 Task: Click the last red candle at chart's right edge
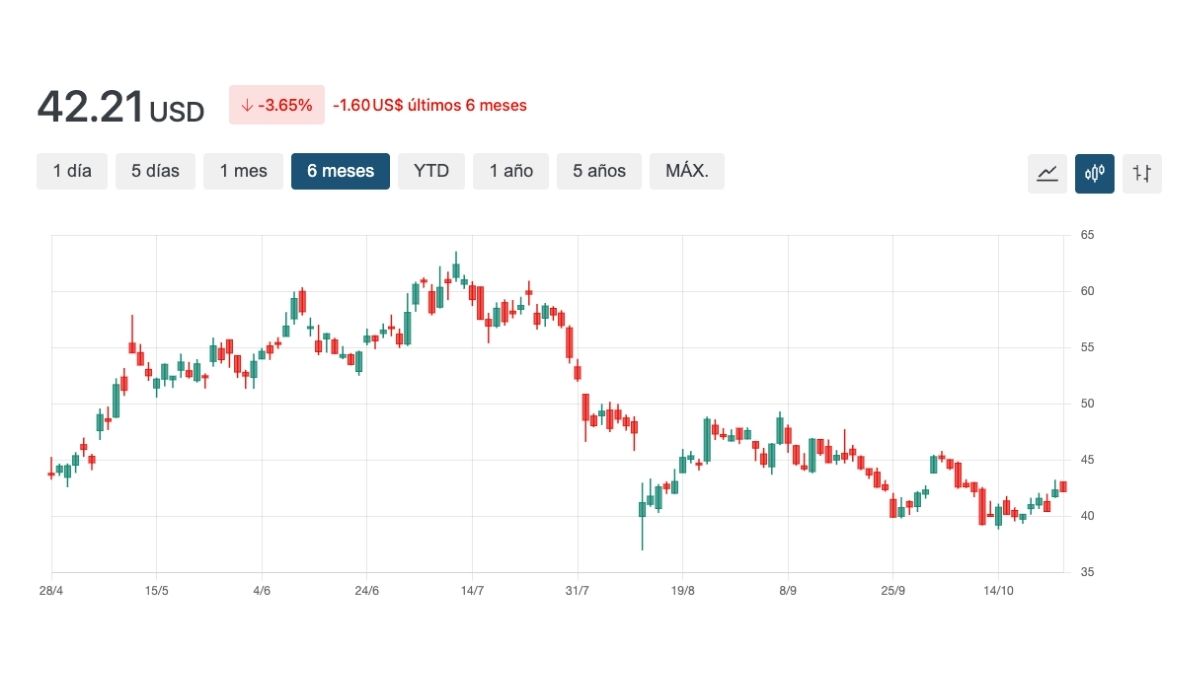1063,487
